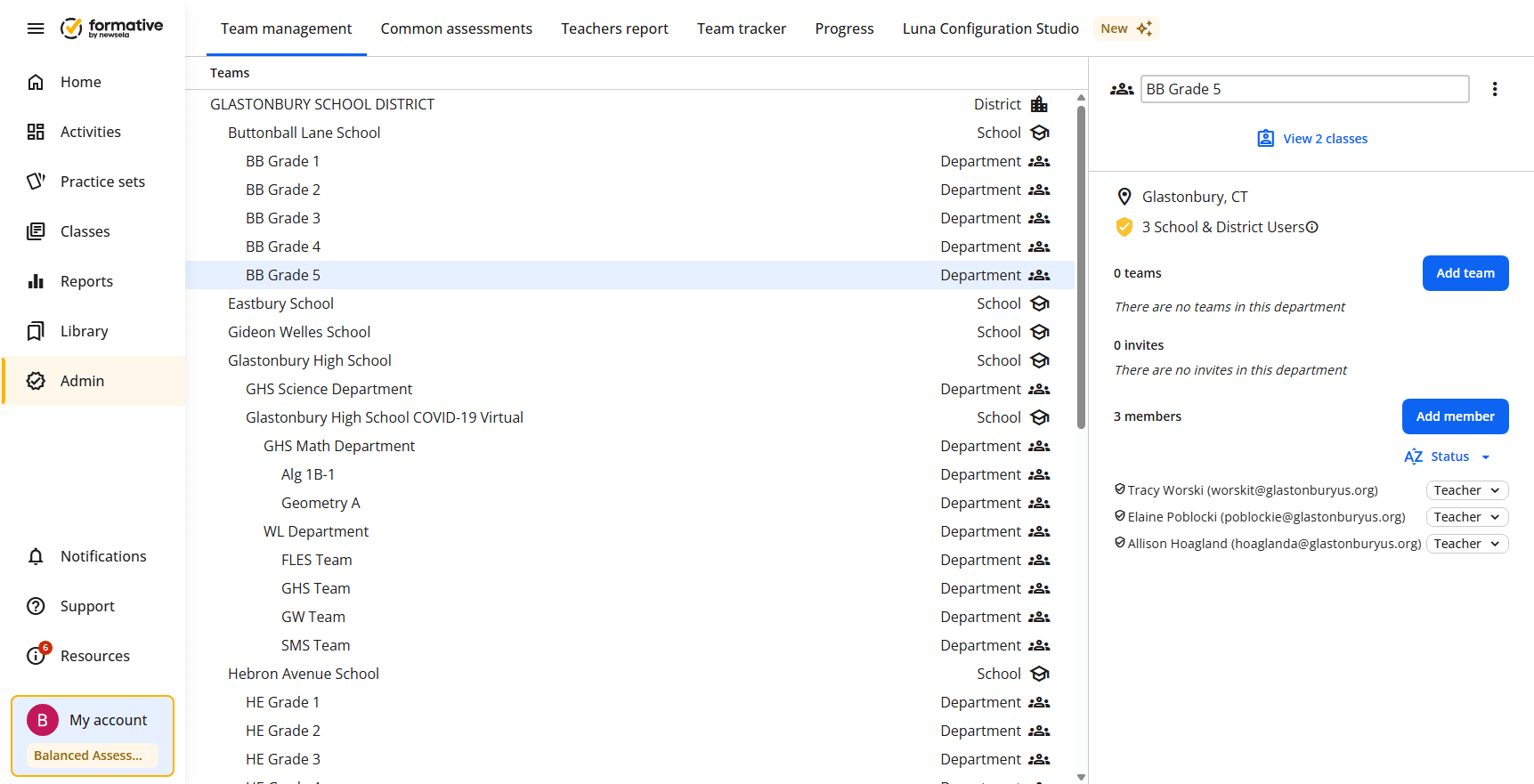Click the Practice sets cards icon
Viewport: 1534px width, 784px height.
click(x=36, y=182)
